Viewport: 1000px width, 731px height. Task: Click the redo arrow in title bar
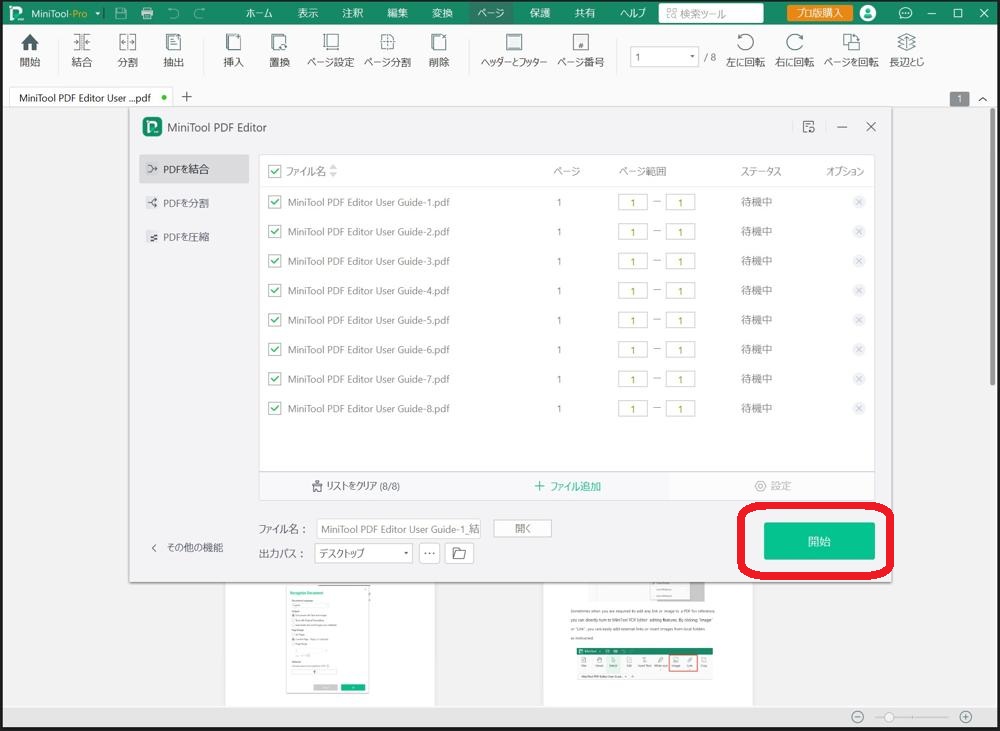pos(200,13)
